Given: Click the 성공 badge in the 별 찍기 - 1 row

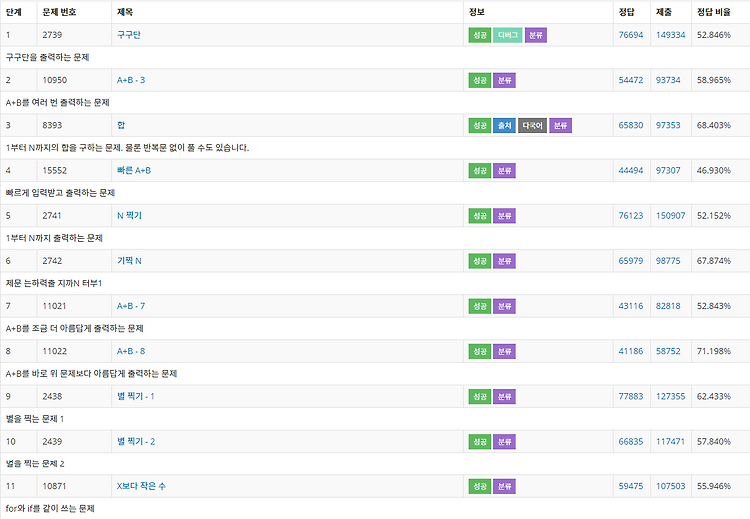Looking at the screenshot, I should (480, 397).
